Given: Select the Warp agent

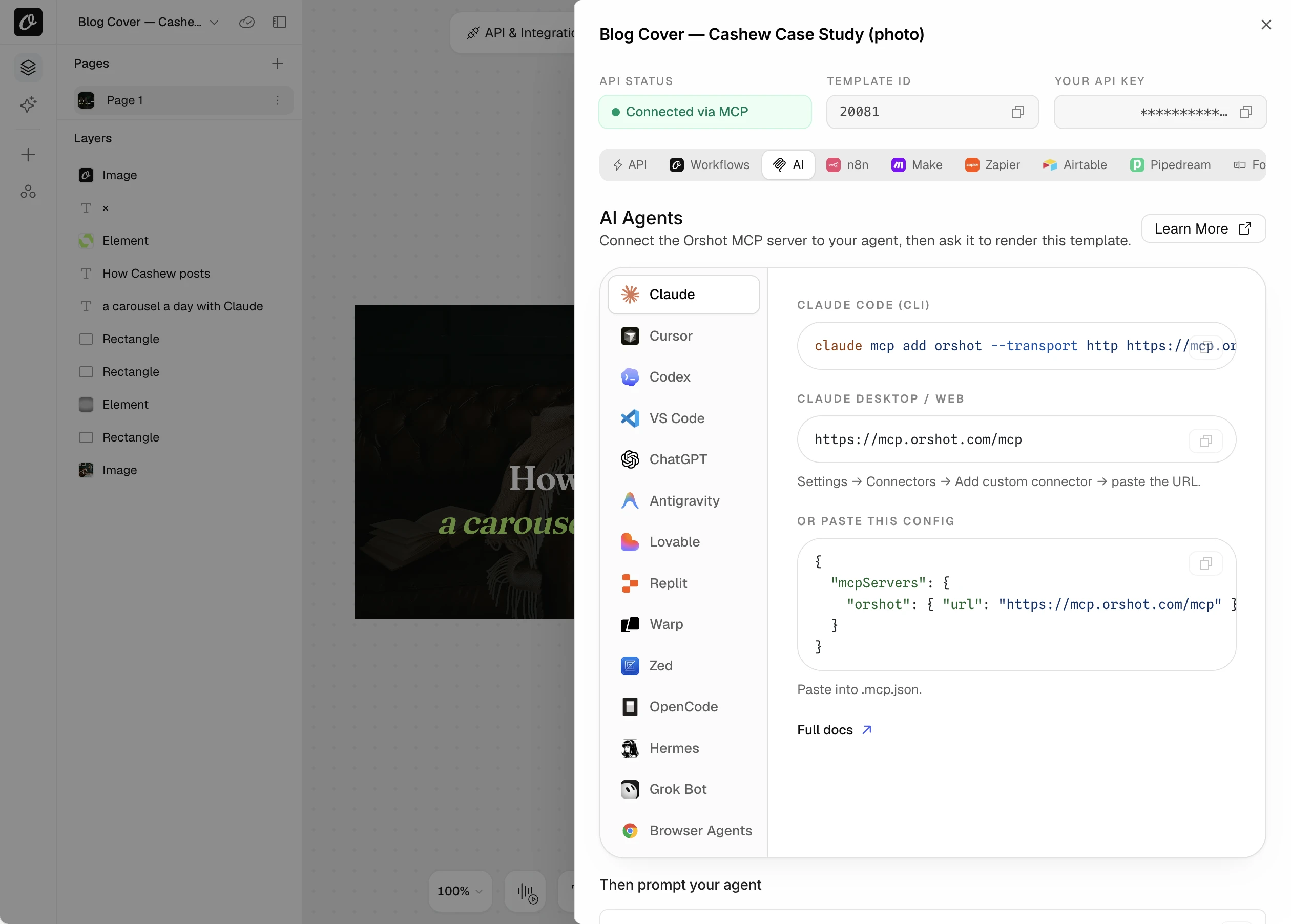Looking at the screenshot, I should (683, 624).
